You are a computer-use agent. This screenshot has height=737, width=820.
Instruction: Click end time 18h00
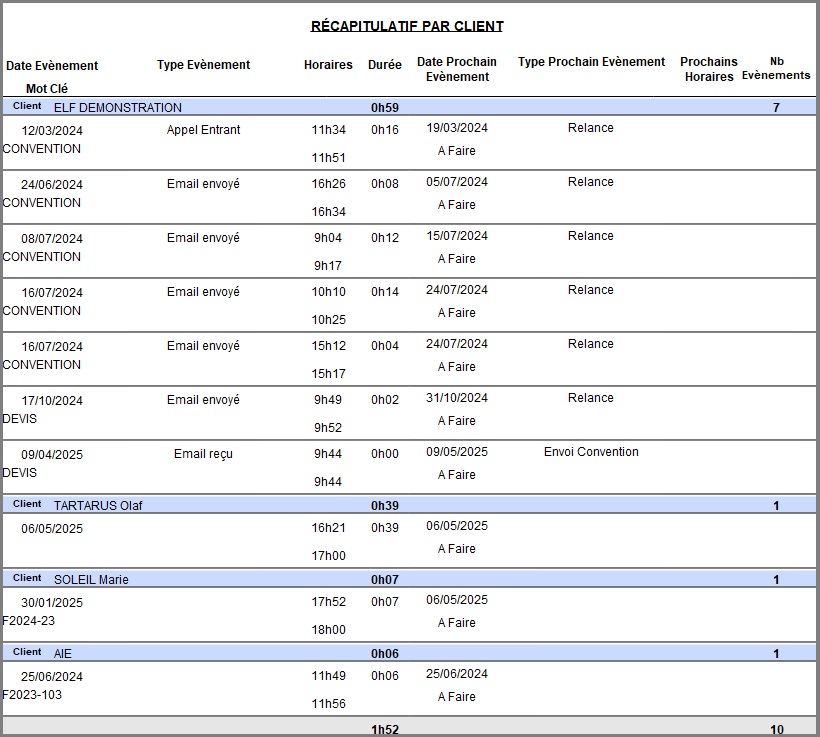[328, 630]
